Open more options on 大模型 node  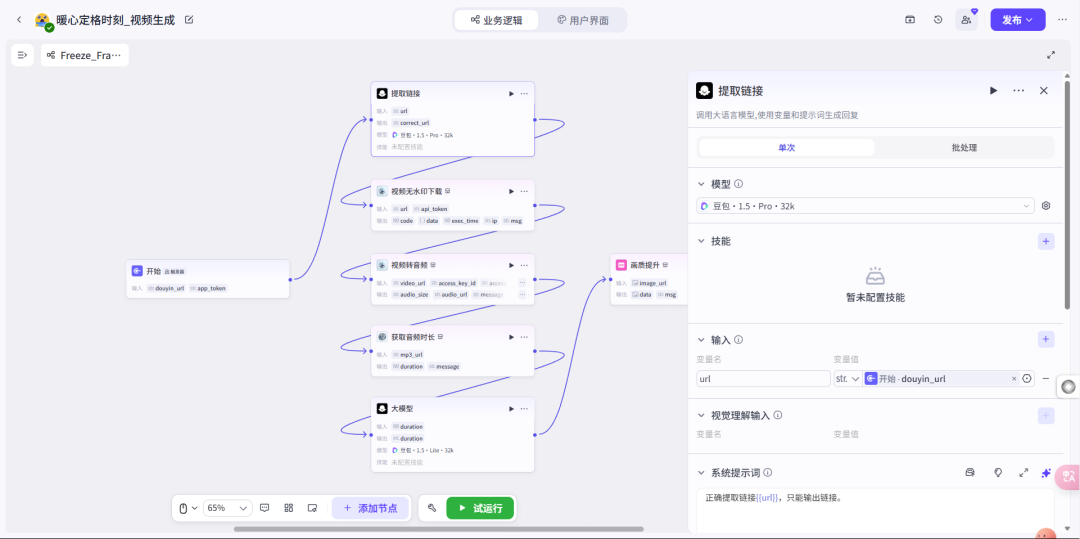[x=524, y=409]
